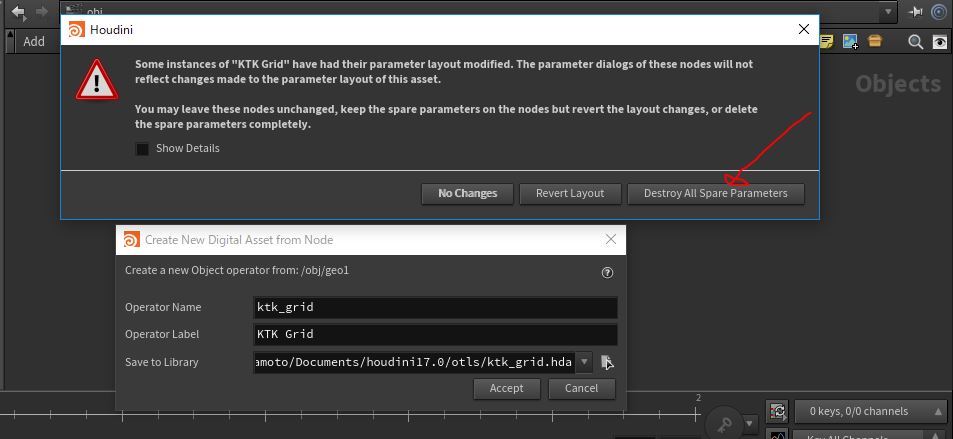Click 'Create a new Object operator from: /obj/geo1' text

click(237, 271)
